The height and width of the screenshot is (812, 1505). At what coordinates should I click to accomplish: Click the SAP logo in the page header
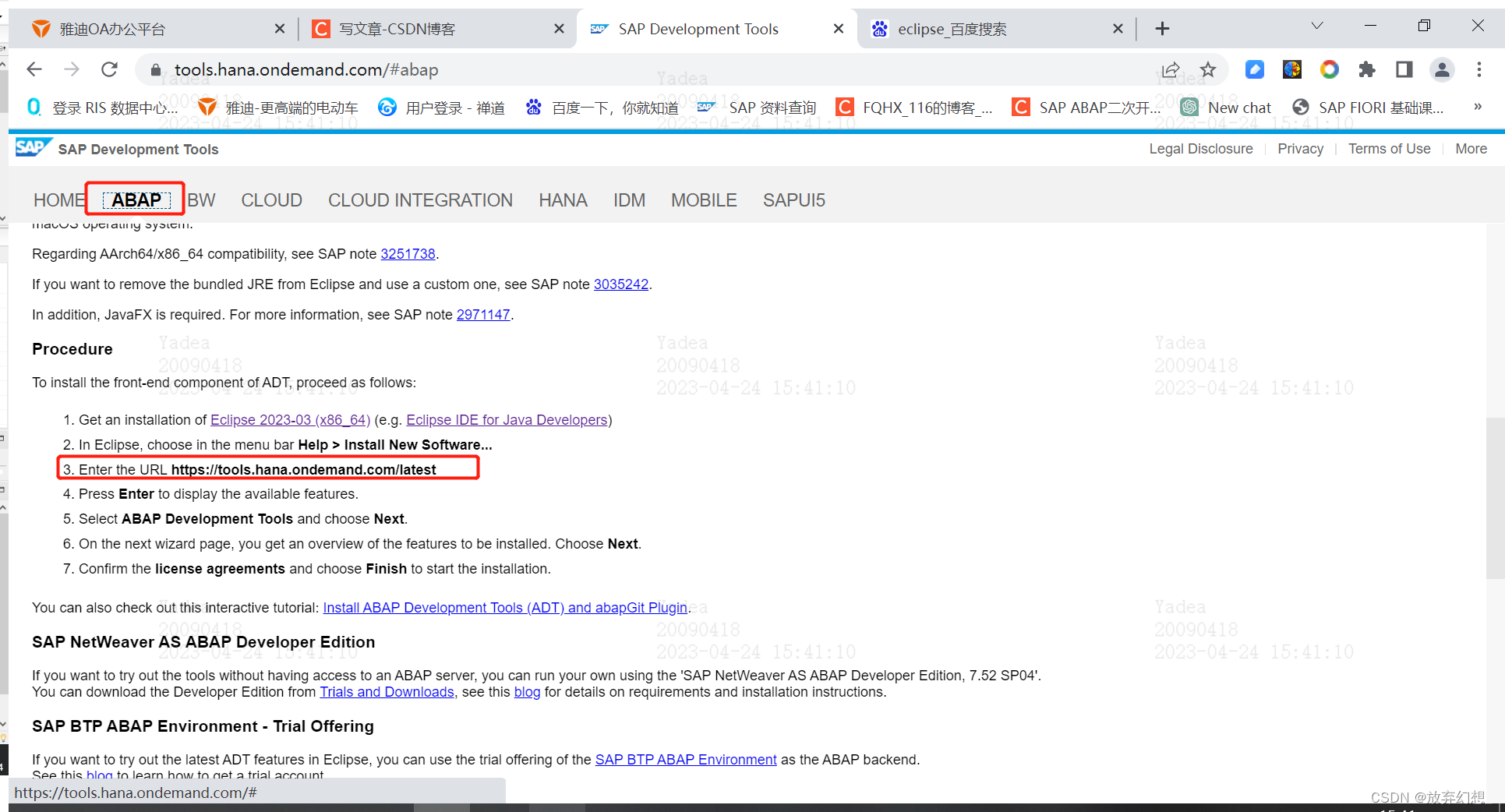click(34, 148)
